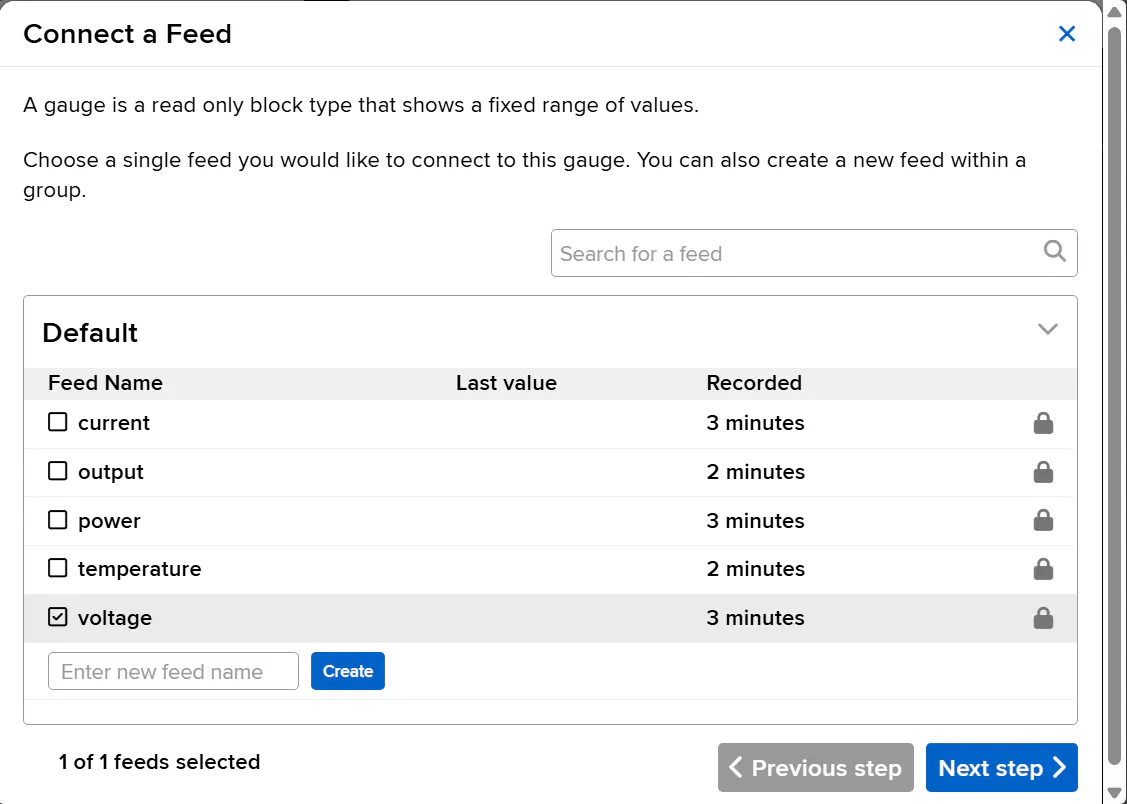Click '2 minutes' in the temperature row
The height and width of the screenshot is (804, 1127).
[x=755, y=569]
